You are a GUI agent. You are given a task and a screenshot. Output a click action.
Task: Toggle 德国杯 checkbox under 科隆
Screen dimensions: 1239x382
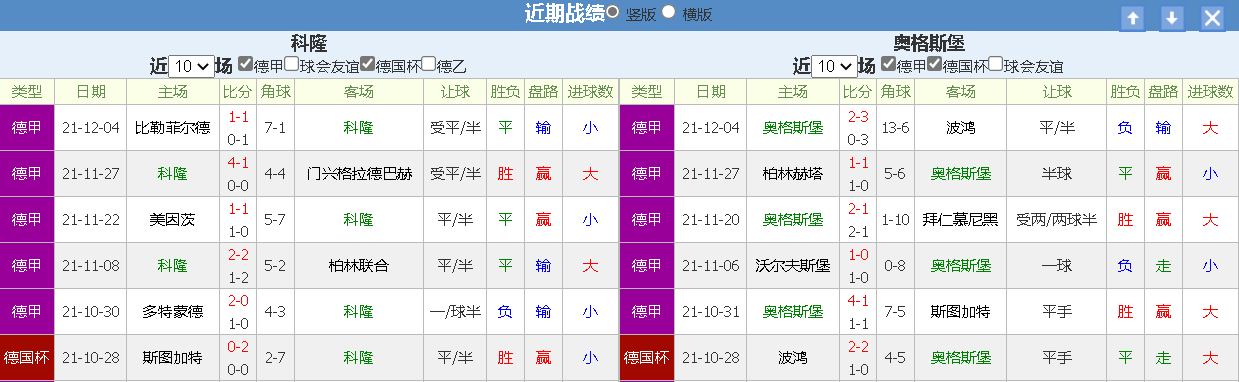[368, 64]
